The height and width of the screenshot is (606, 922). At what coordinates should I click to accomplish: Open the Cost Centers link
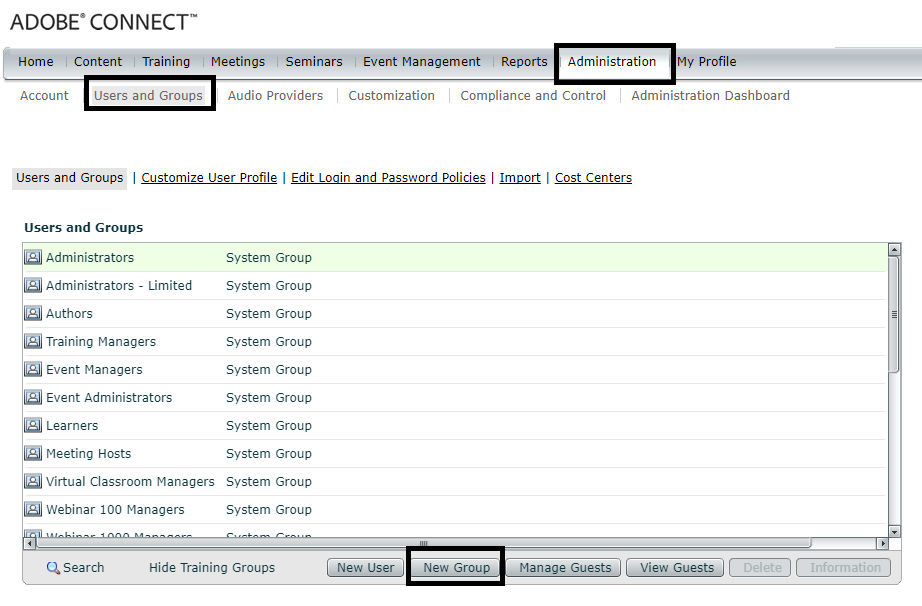(x=593, y=178)
